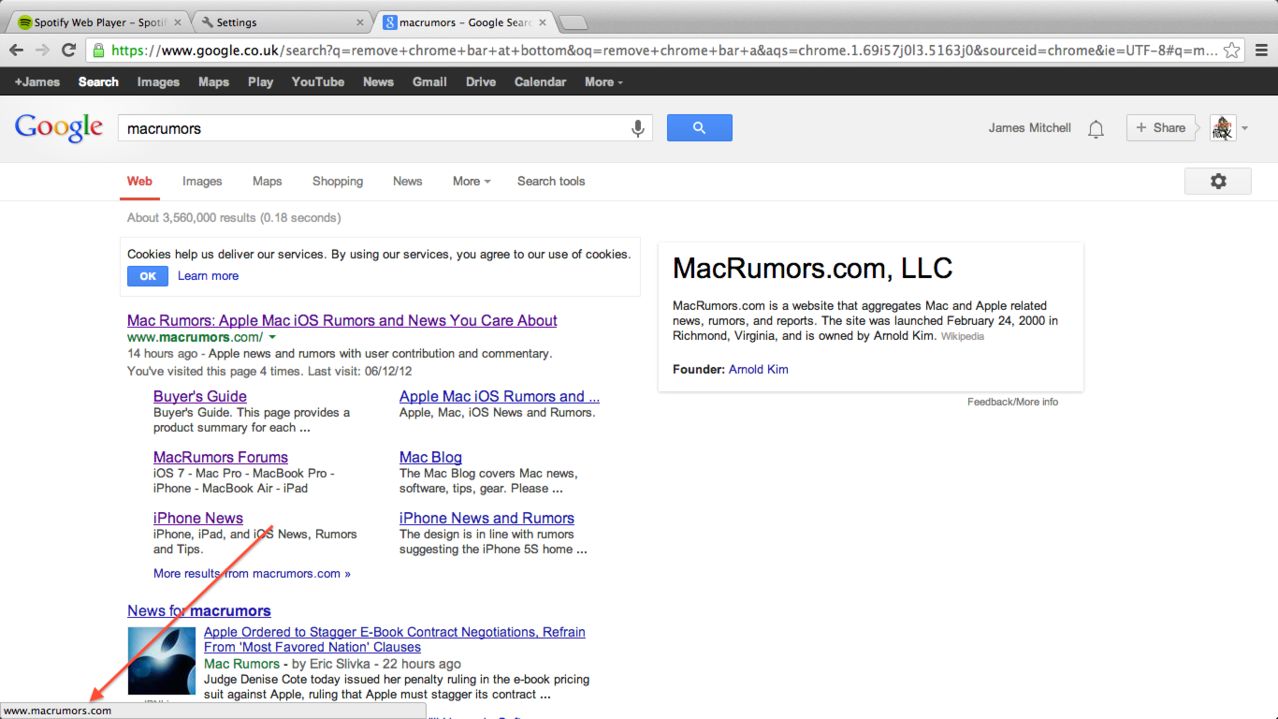This screenshot has height=719, width=1278.
Task: Expand the More search filter dropdown
Action: pyautogui.click(x=471, y=181)
